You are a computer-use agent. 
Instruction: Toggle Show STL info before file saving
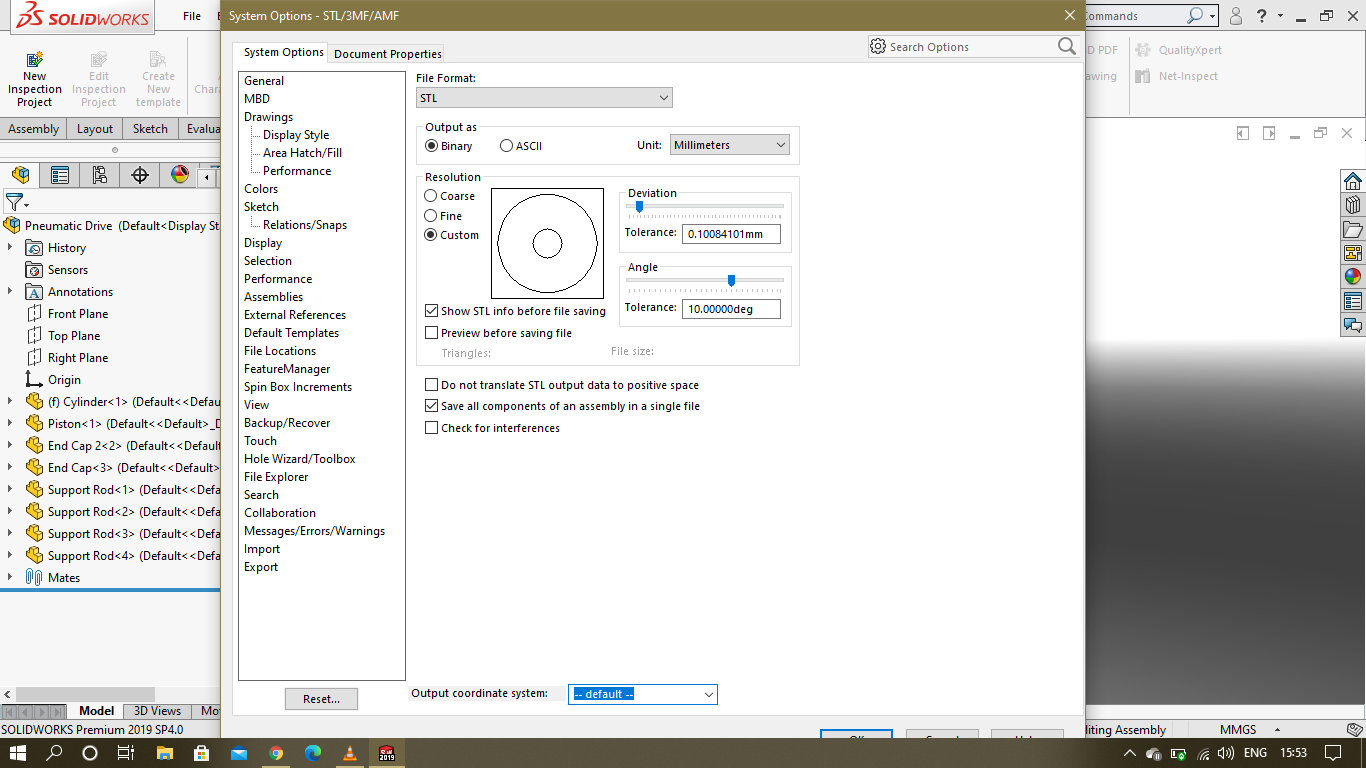432,311
